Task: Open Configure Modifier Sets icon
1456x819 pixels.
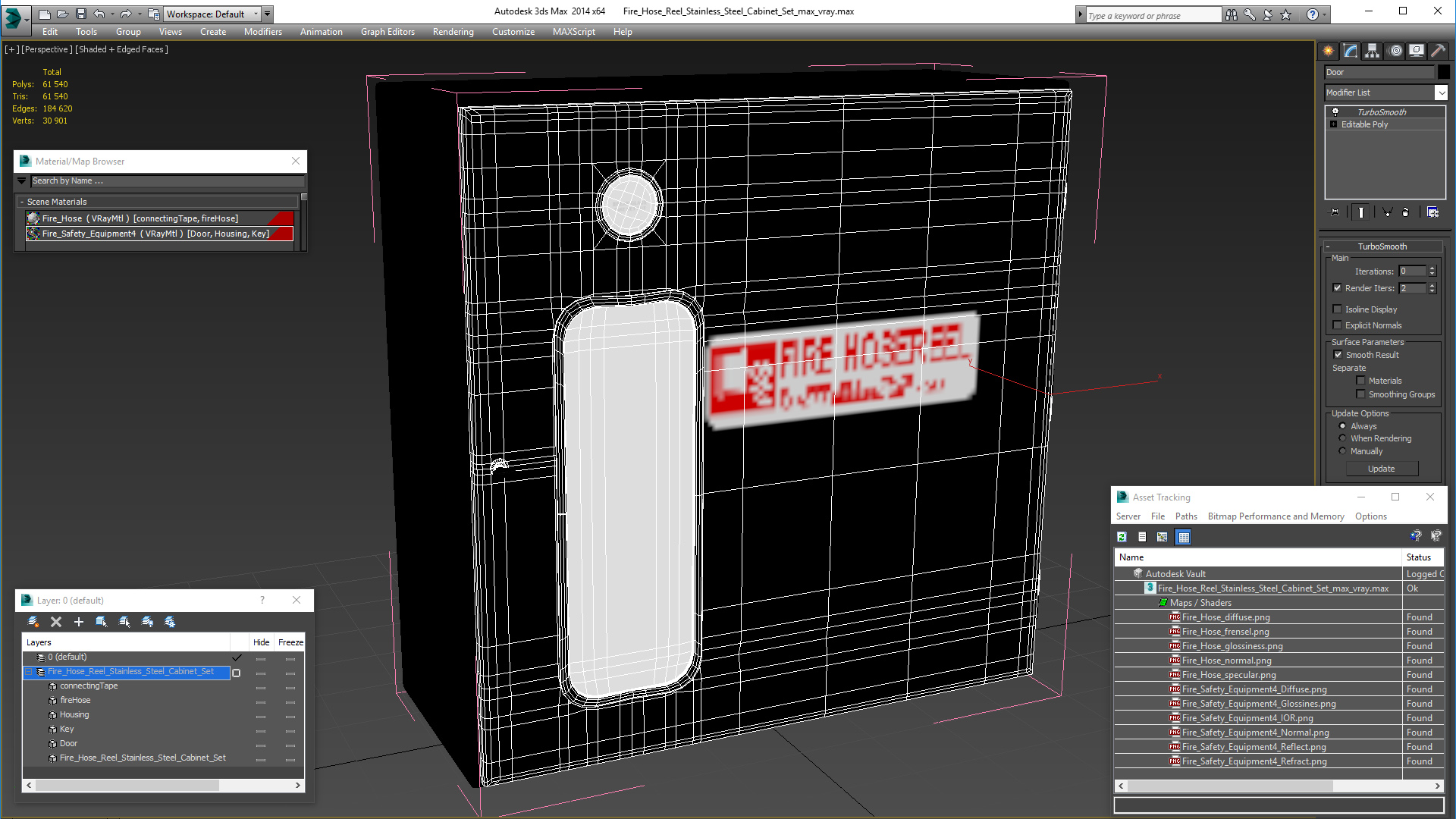Action: 1432,212
